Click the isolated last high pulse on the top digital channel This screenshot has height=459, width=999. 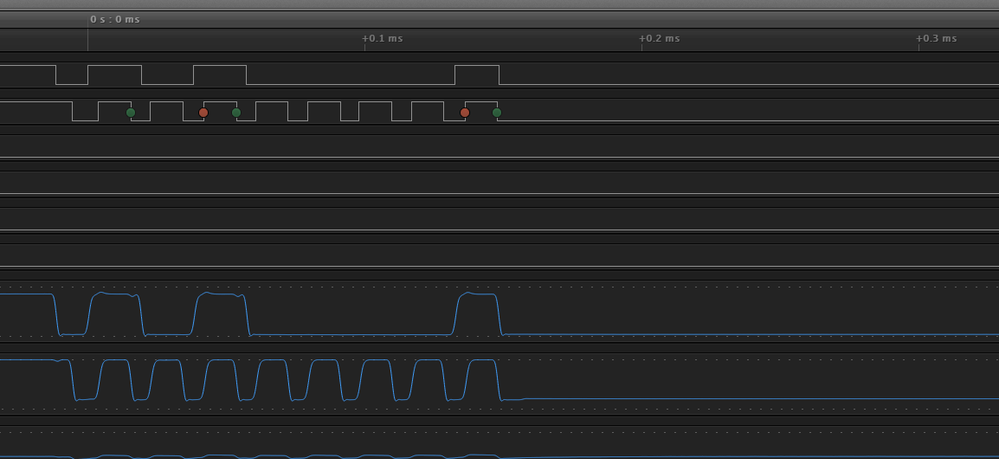click(477, 75)
